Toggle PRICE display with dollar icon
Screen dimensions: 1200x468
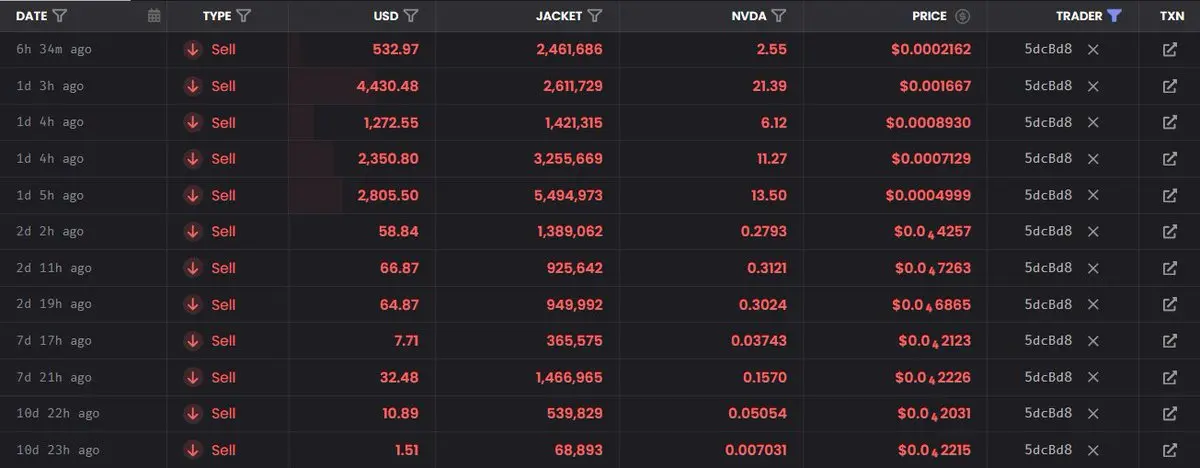(x=963, y=16)
